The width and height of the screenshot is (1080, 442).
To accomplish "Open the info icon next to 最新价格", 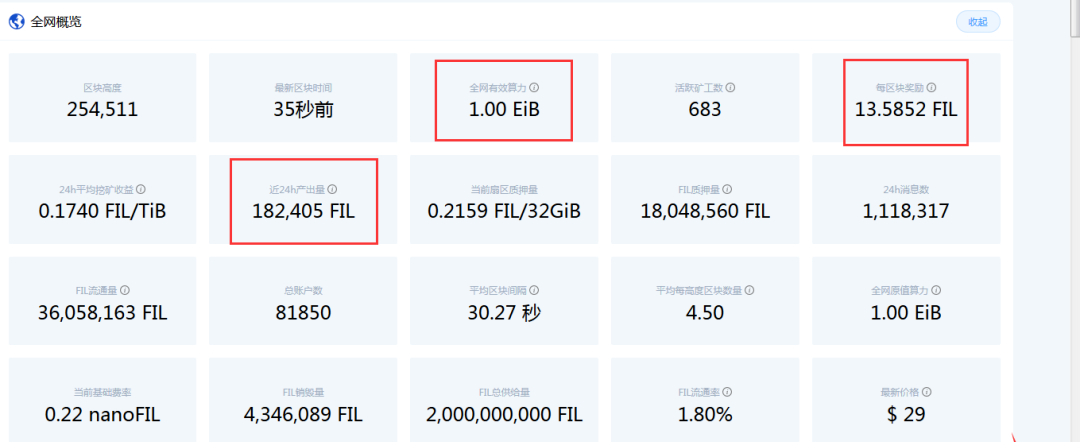I will (926, 392).
